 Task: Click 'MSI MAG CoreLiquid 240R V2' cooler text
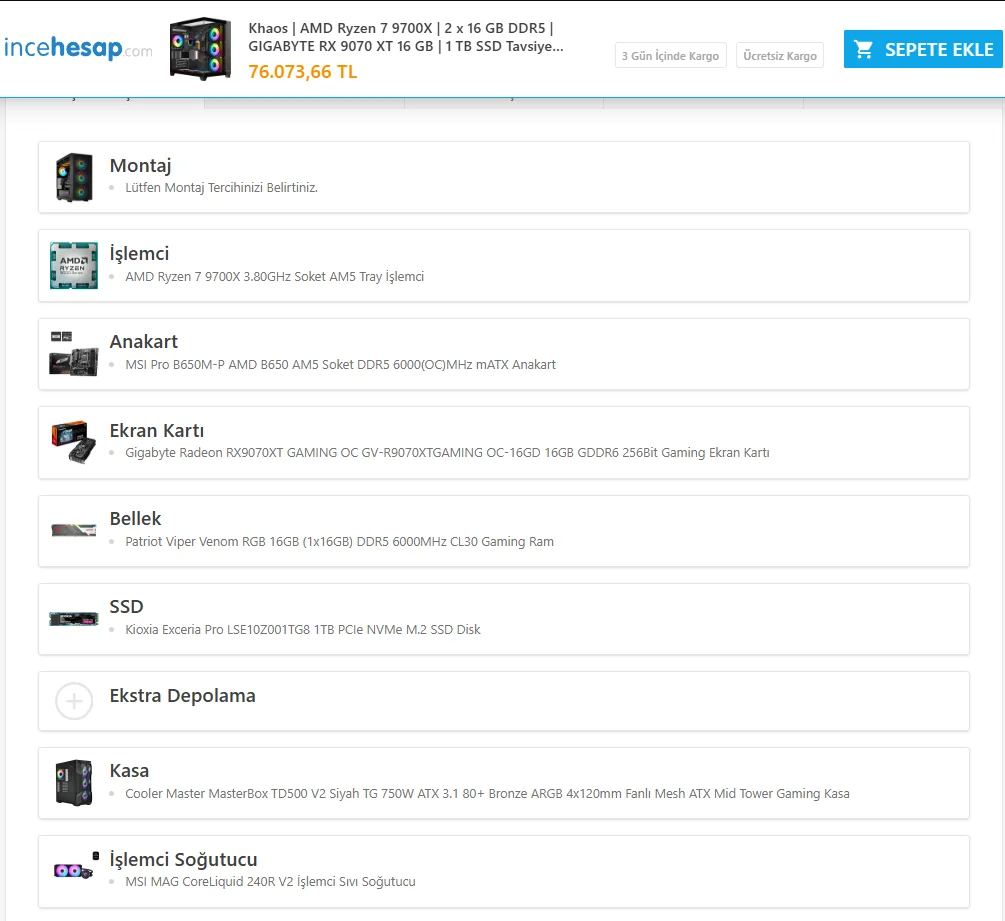pos(270,882)
